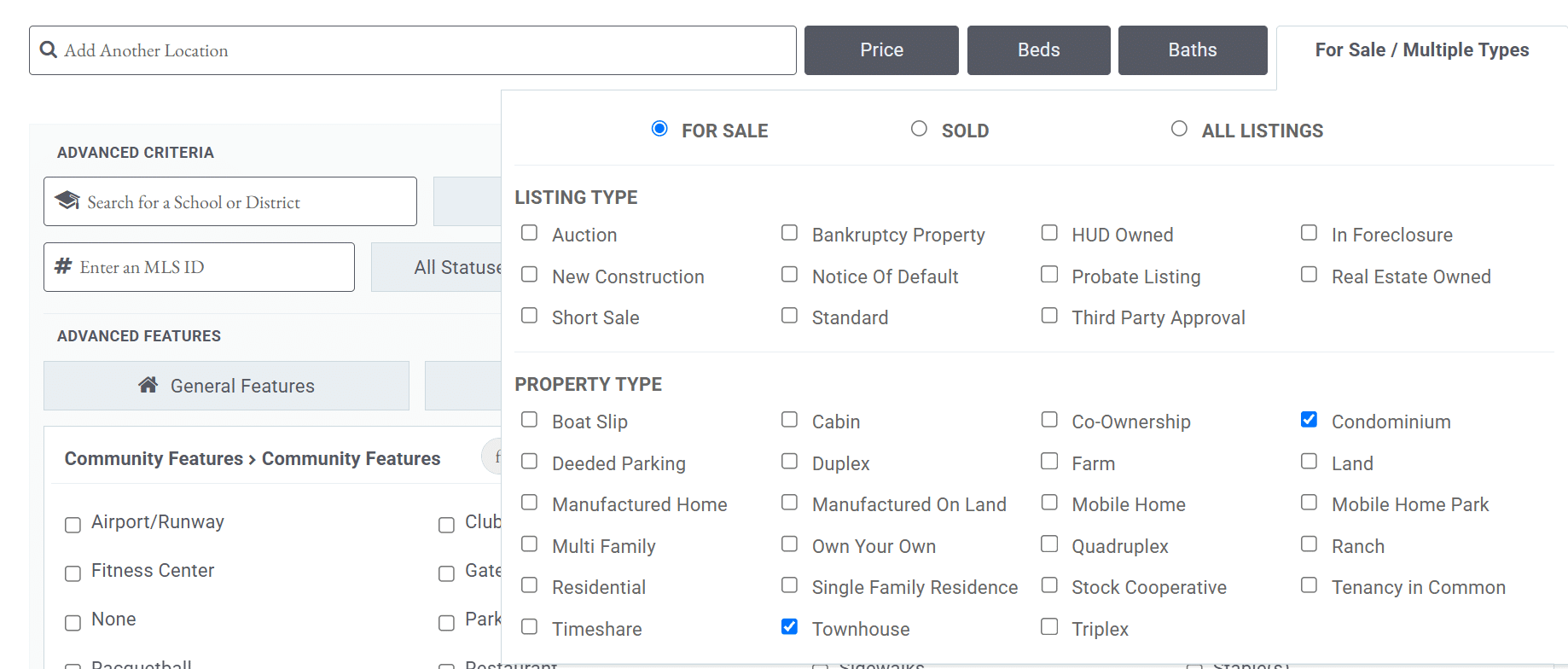
Task: Click the Add Another Location field
Action: (x=413, y=50)
